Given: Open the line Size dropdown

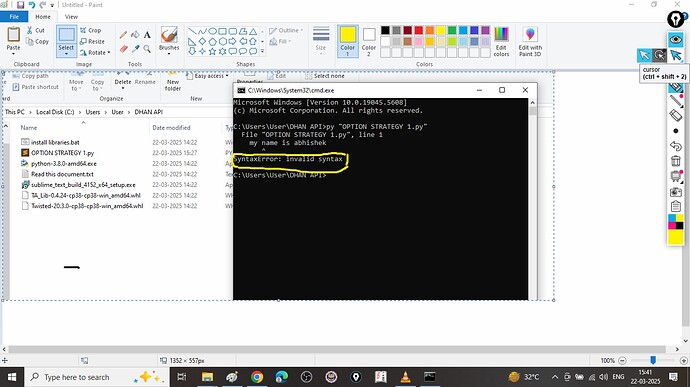Looking at the screenshot, I should point(321,41).
